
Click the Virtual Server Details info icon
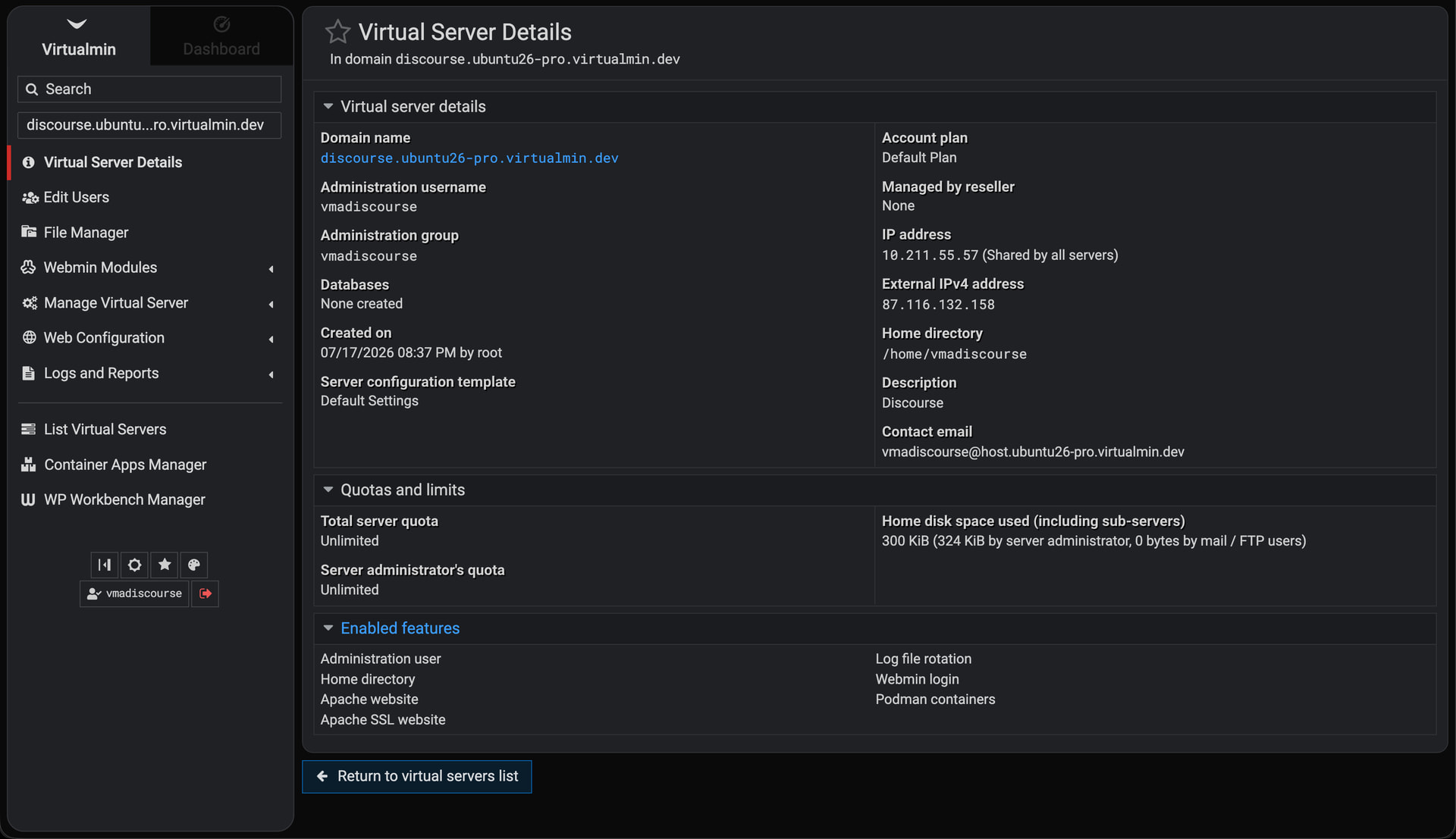[x=29, y=162]
